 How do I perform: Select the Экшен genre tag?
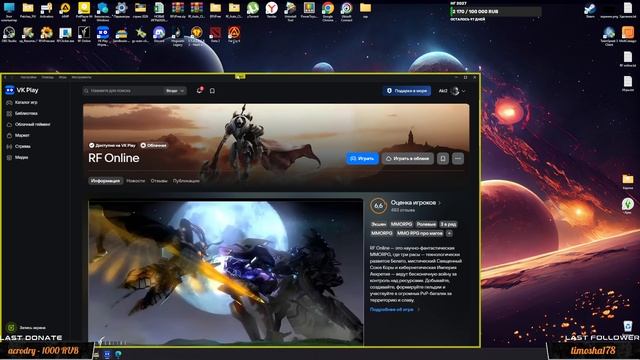coord(378,224)
